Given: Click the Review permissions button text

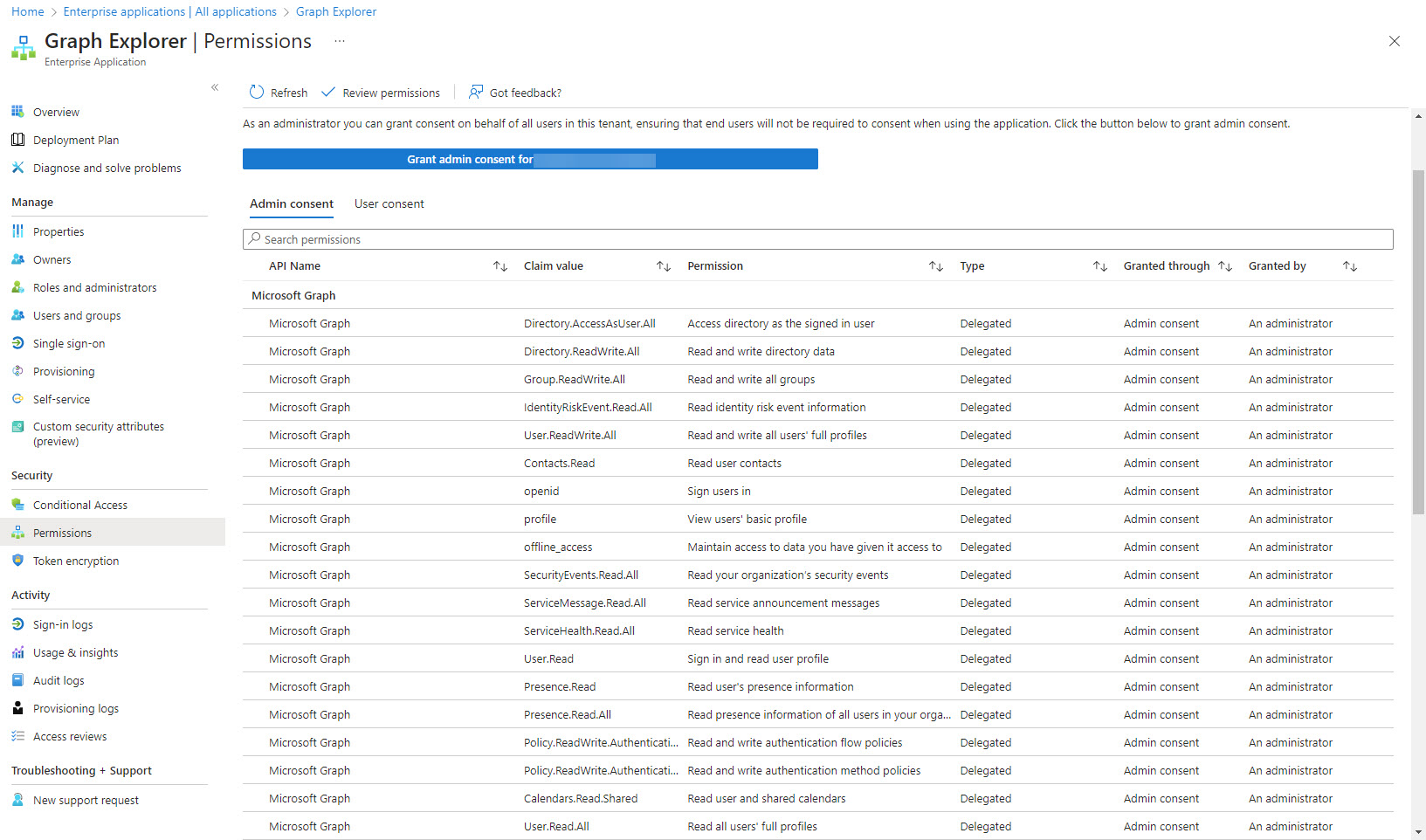Looking at the screenshot, I should pyautogui.click(x=391, y=93).
